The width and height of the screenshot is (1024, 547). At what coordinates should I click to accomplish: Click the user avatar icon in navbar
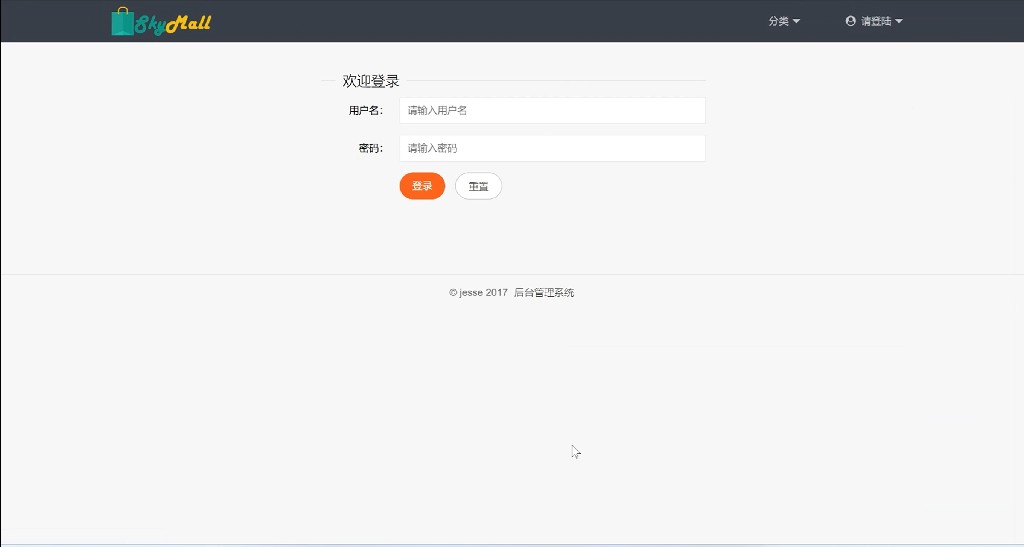point(850,21)
